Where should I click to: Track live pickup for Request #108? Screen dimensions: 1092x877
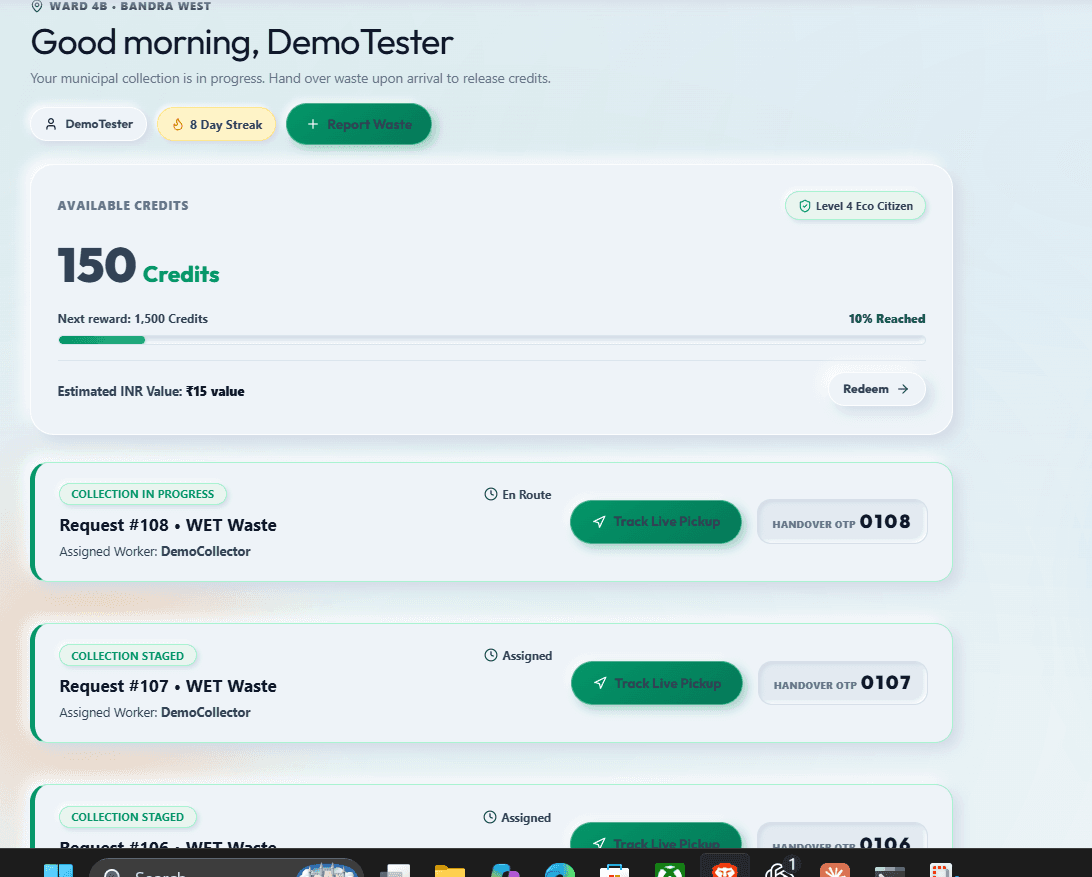click(x=655, y=522)
